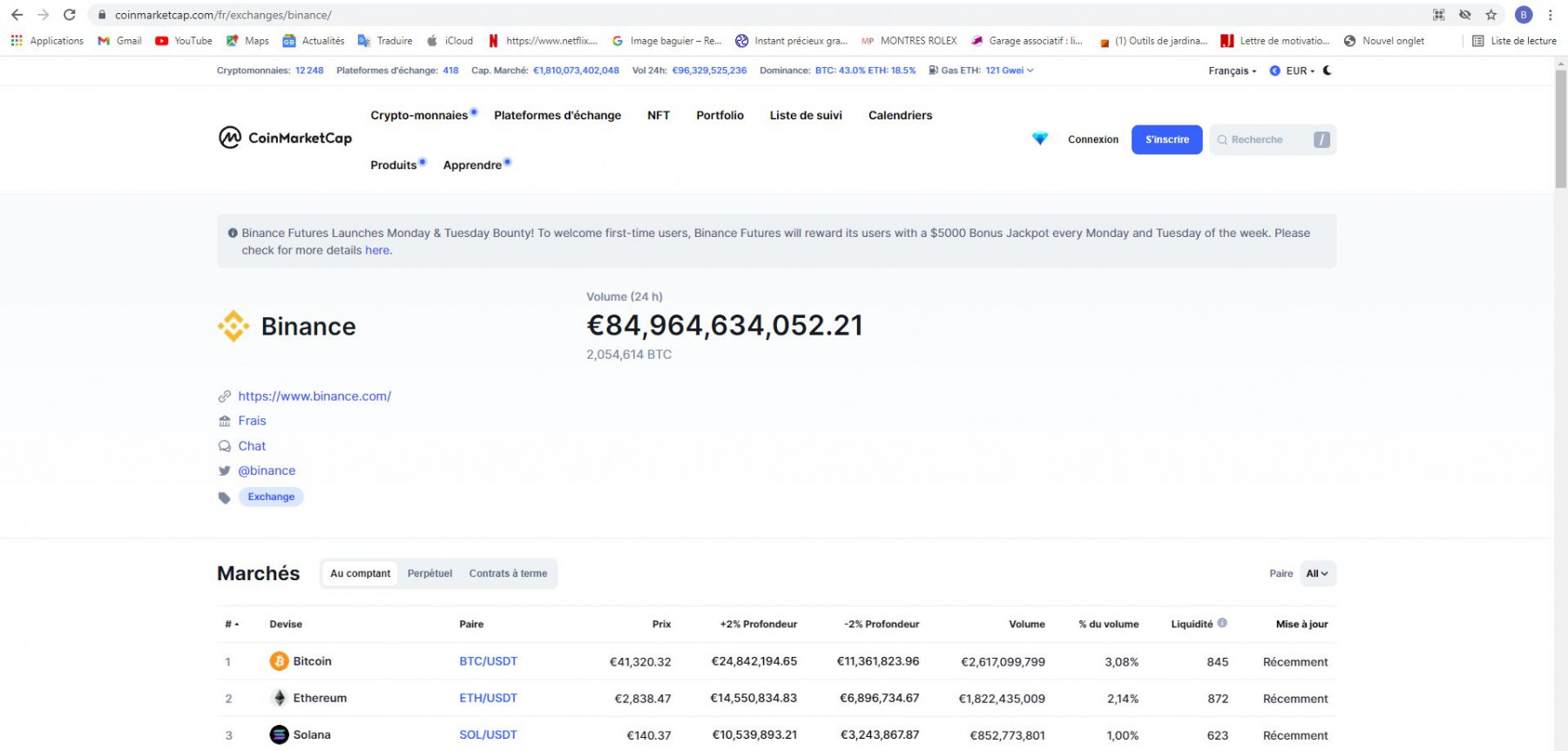The image size is (1568, 751).
Task: Click the Solana coin icon
Action: click(x=279, y=734)
